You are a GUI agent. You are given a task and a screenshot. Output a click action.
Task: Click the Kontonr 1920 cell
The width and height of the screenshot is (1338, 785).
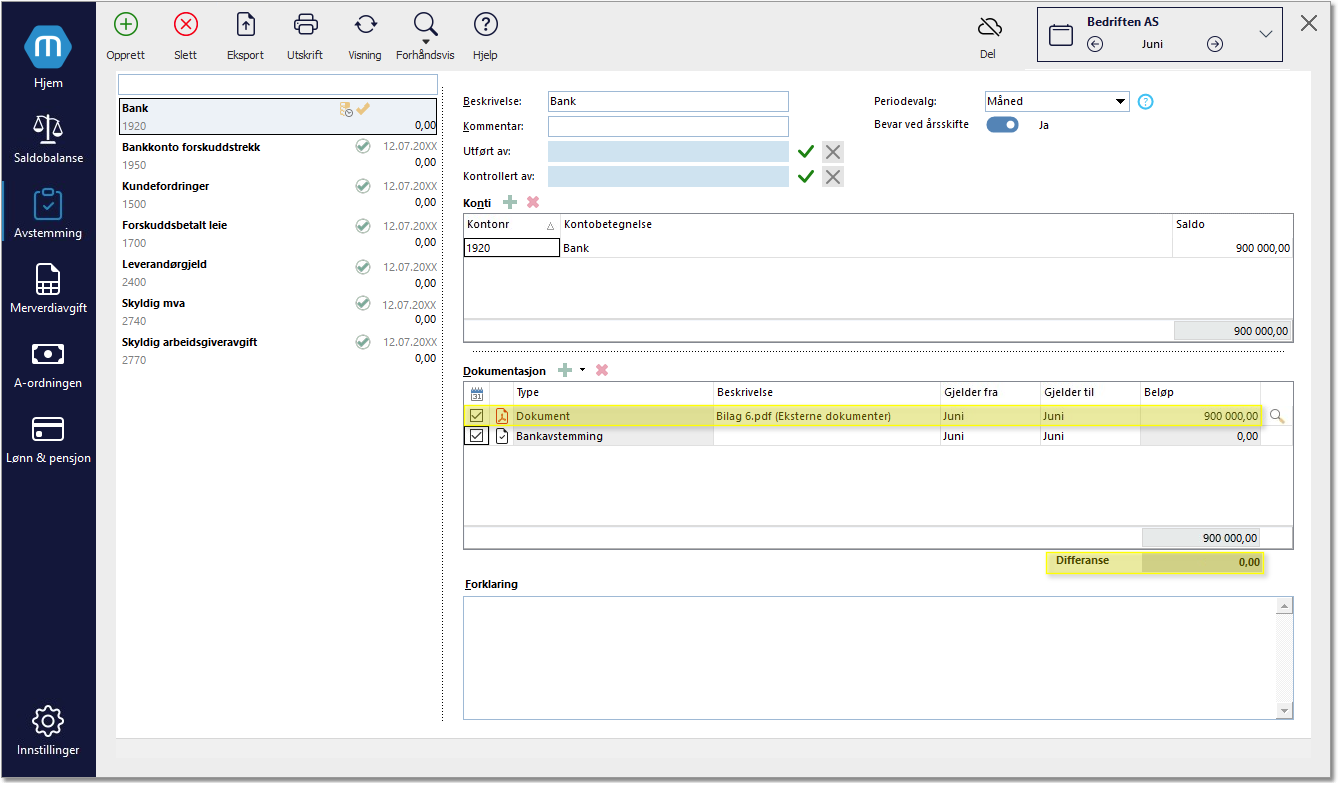click(511, 247)
